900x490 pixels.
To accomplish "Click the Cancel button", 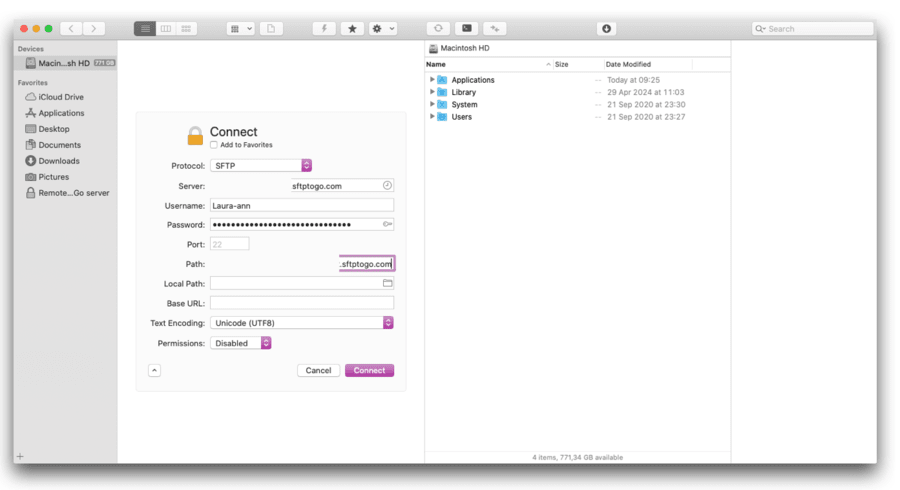I will (x=318, y=371).
